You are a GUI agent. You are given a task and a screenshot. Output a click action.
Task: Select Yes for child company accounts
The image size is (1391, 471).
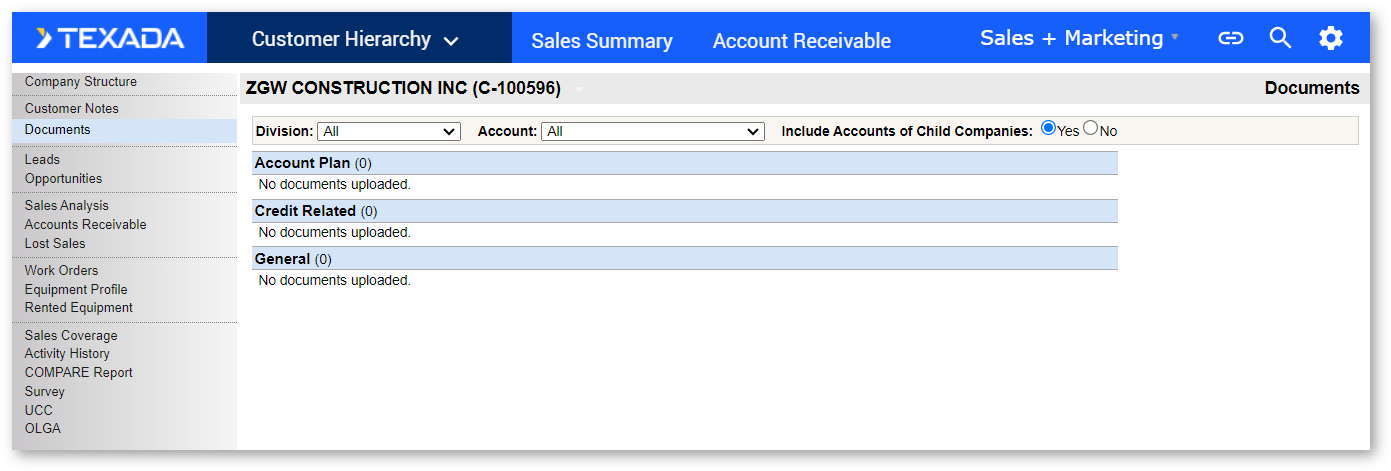click(x=1048, y=128)
